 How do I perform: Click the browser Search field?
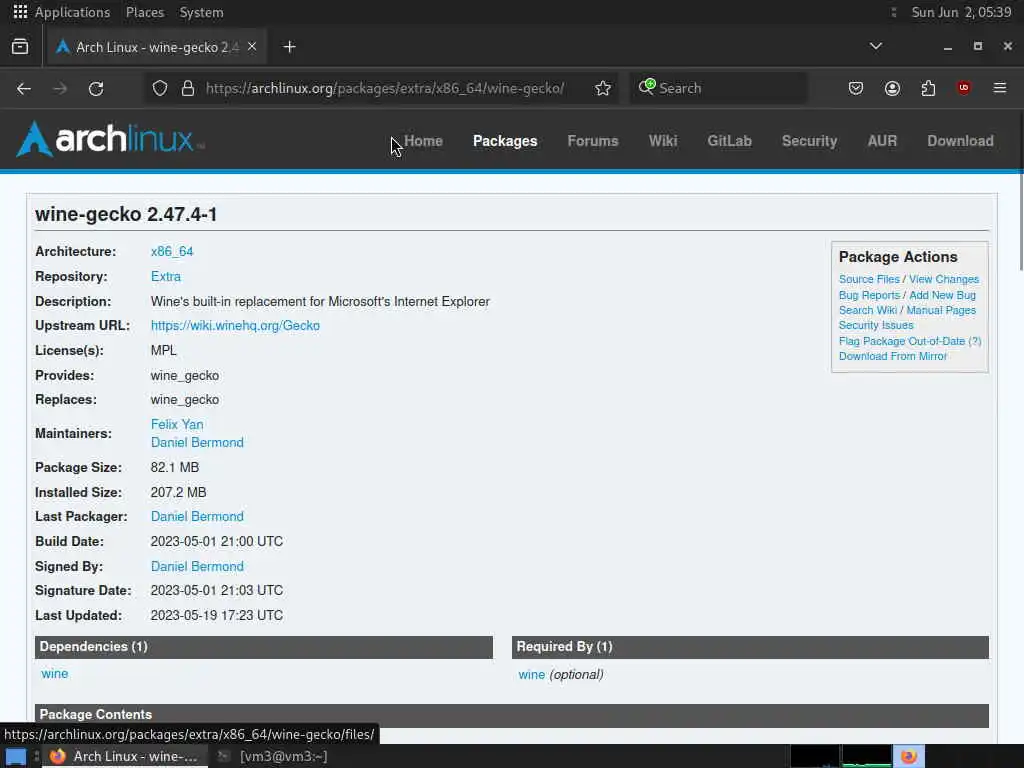718,88
